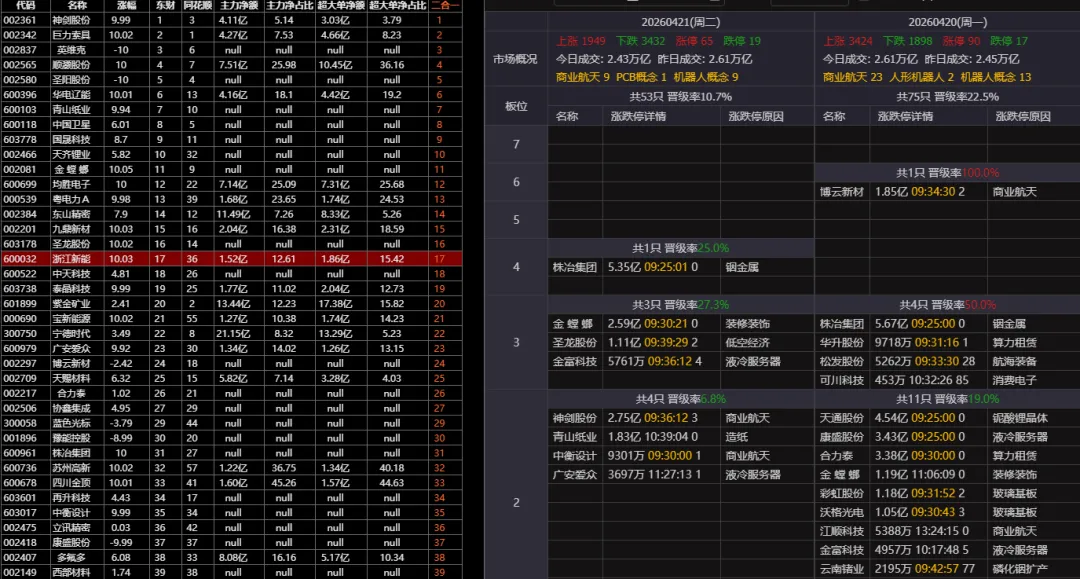Open 立讯精密 in the stock list

[x=72, y=527]
